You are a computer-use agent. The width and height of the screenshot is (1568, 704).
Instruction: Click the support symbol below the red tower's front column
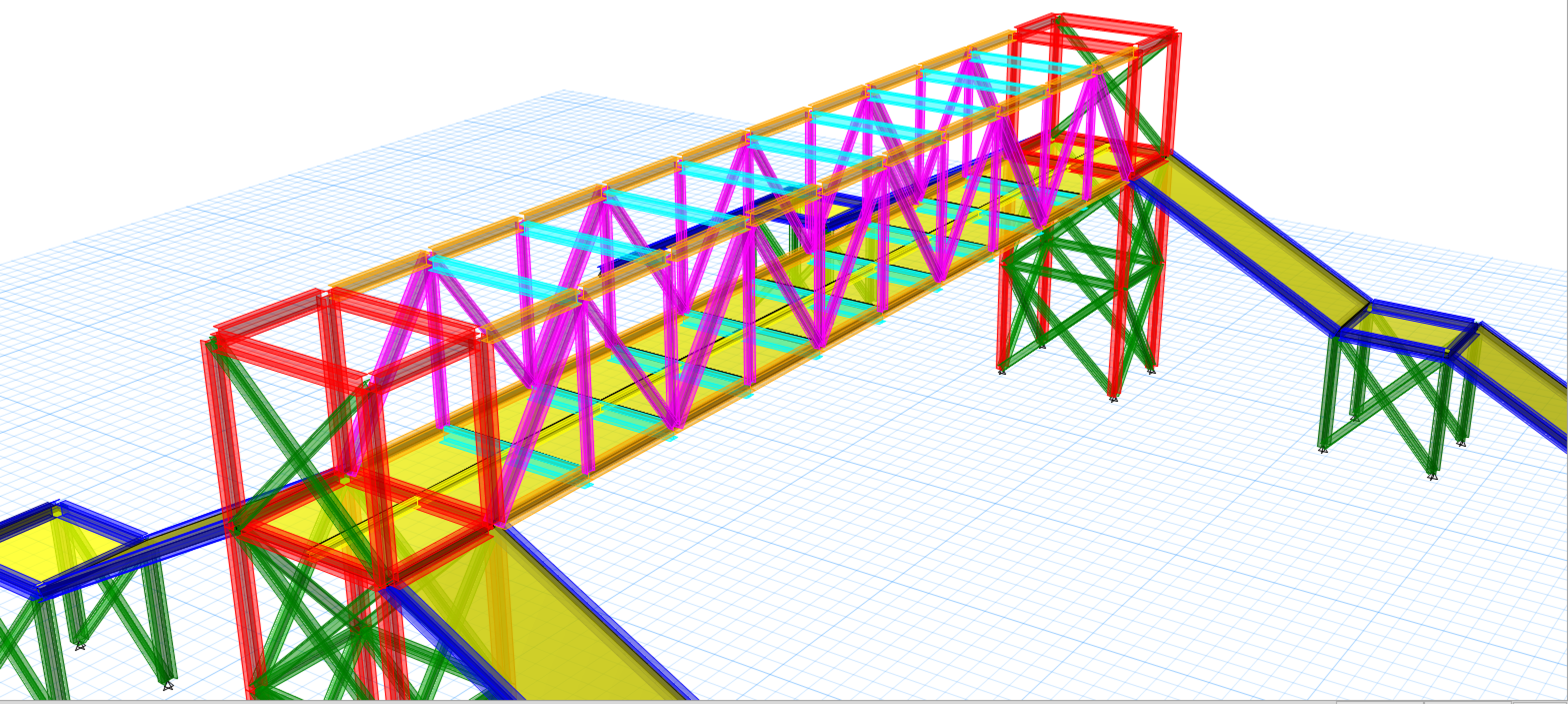point(1113,399)
